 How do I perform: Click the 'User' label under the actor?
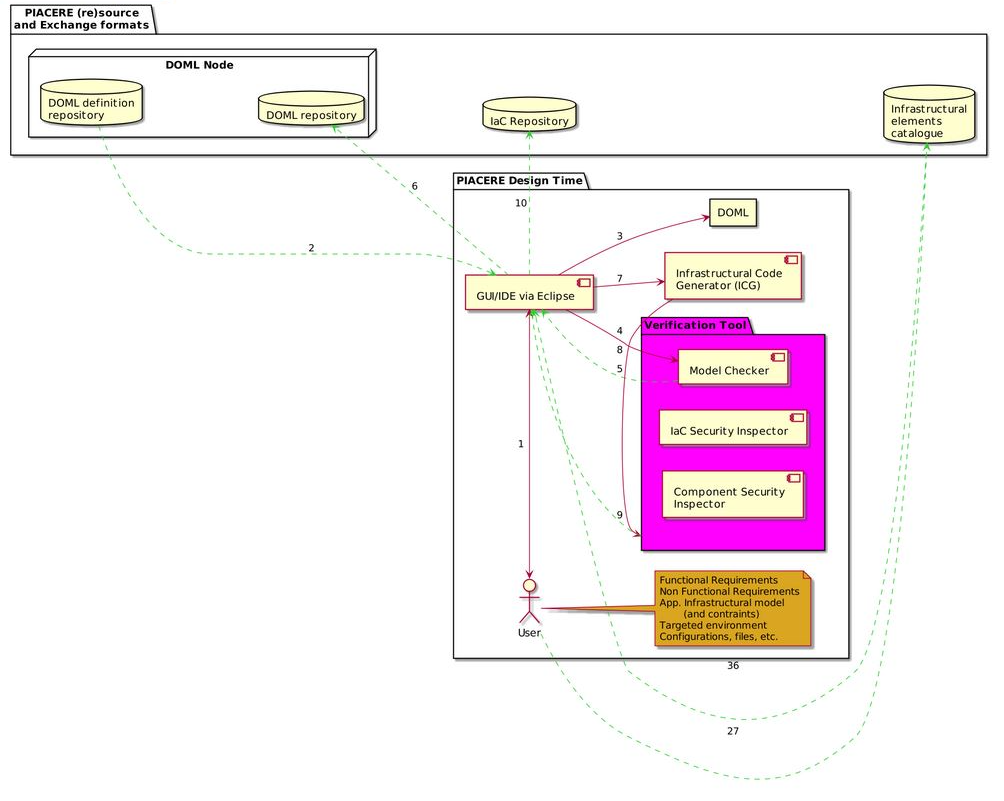(x=529, y=633)
